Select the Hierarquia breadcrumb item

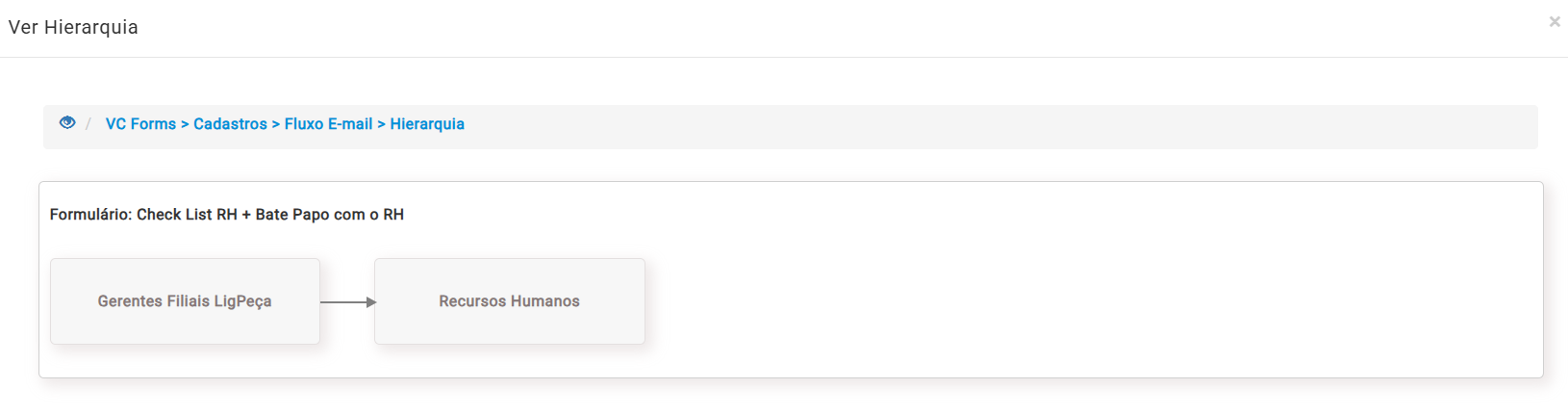click(427, 124)
